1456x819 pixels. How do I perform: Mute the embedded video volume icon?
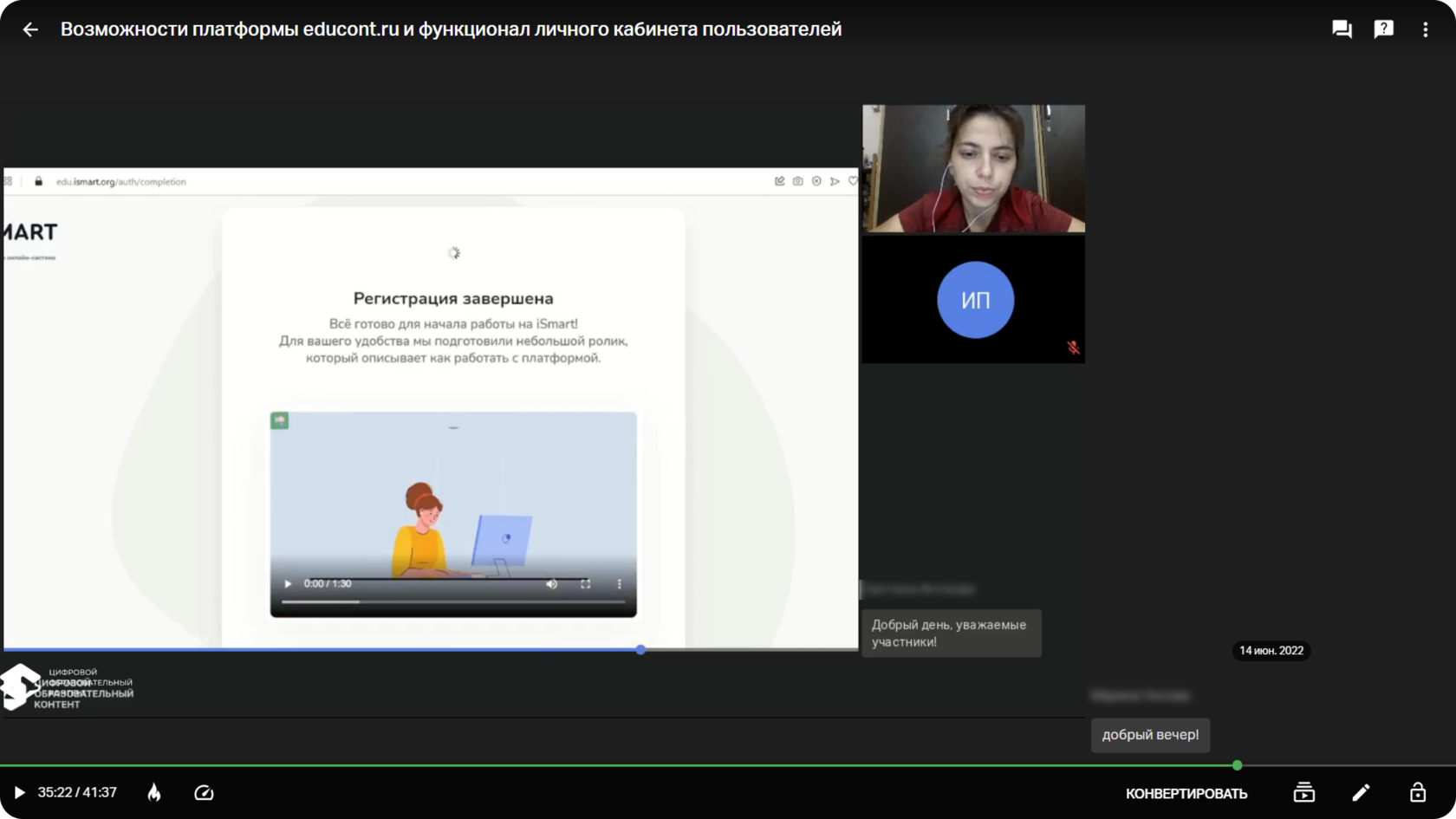[551, 584]
